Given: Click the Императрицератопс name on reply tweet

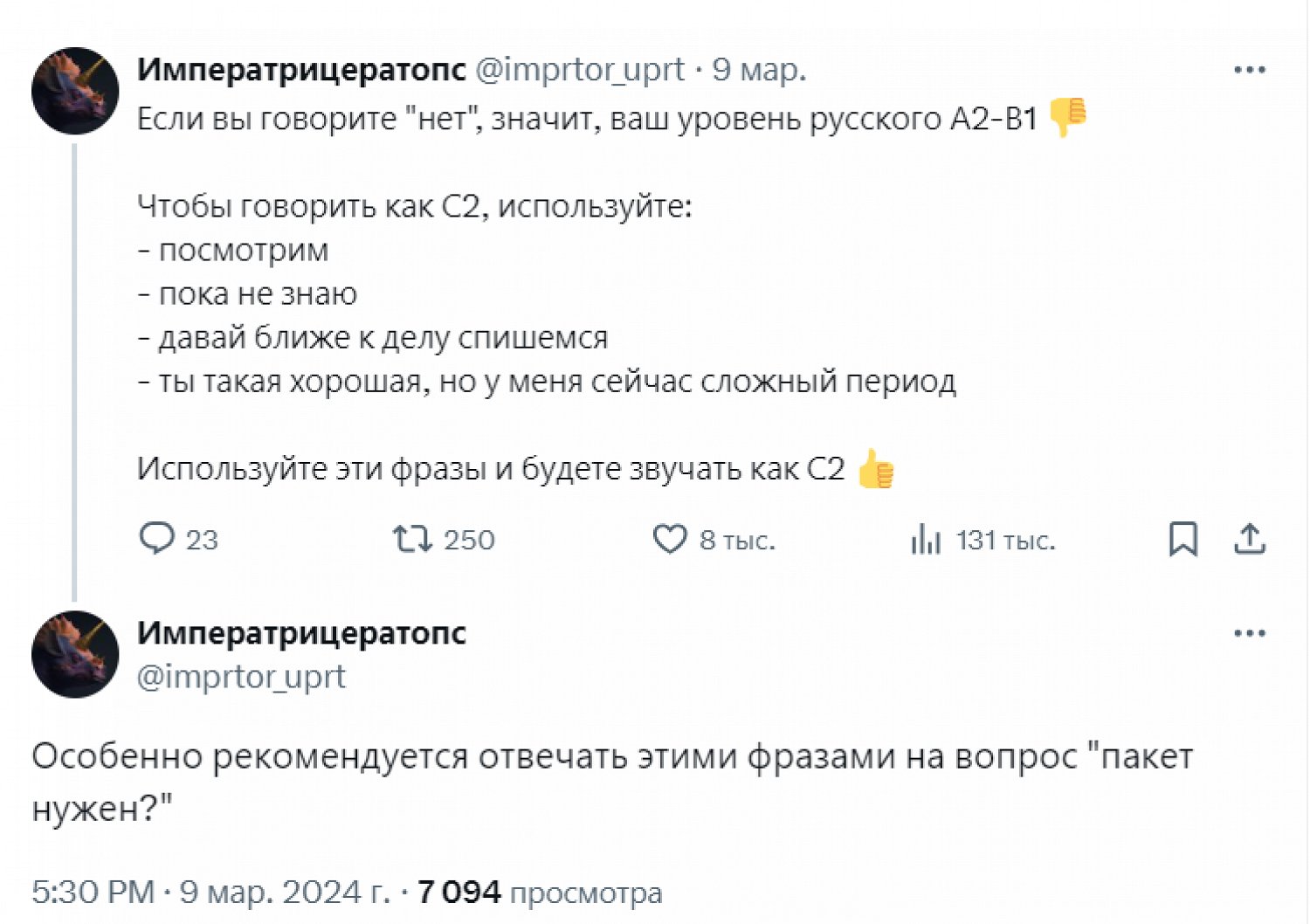Looking at the screenshot, I should pyautogui.click(x=301, y=633).
